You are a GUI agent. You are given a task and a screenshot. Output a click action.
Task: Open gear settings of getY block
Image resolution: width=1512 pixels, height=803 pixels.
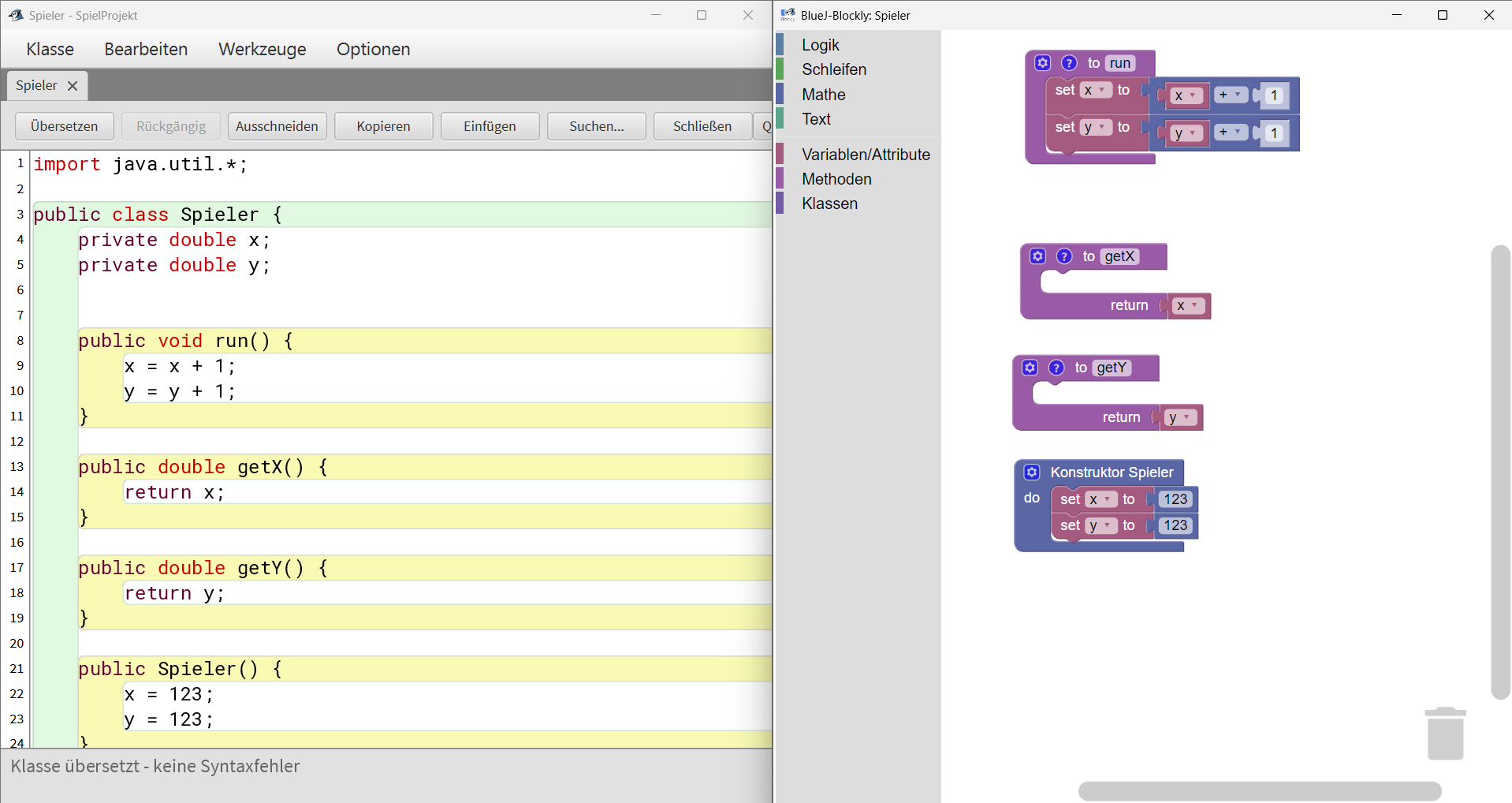pos(1030,368)
